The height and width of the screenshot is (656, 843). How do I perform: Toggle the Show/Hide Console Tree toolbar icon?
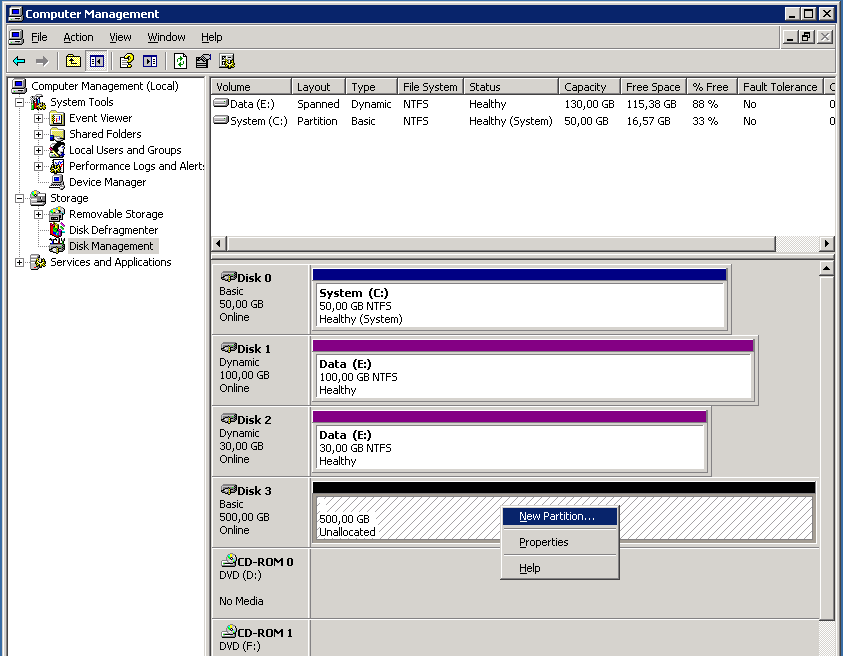pos(97,61)
